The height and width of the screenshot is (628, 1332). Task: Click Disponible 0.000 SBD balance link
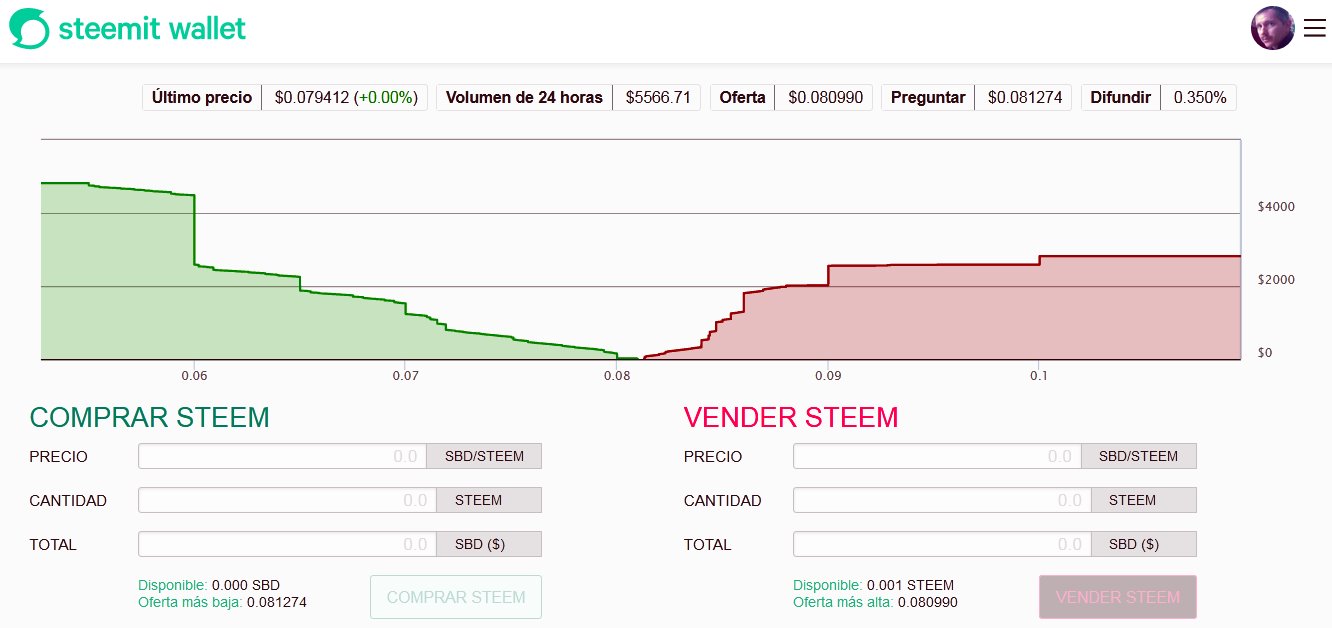click(209, 585)
